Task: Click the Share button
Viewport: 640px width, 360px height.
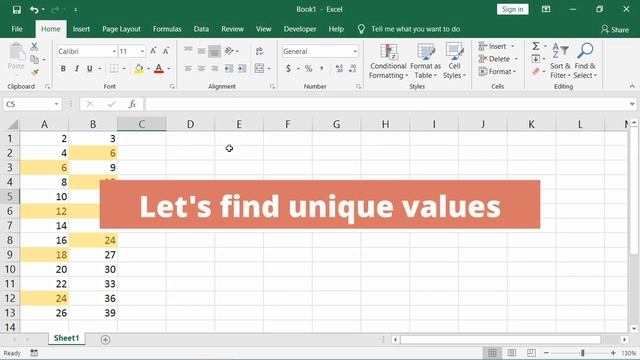Action: click(x=614, y=29)
